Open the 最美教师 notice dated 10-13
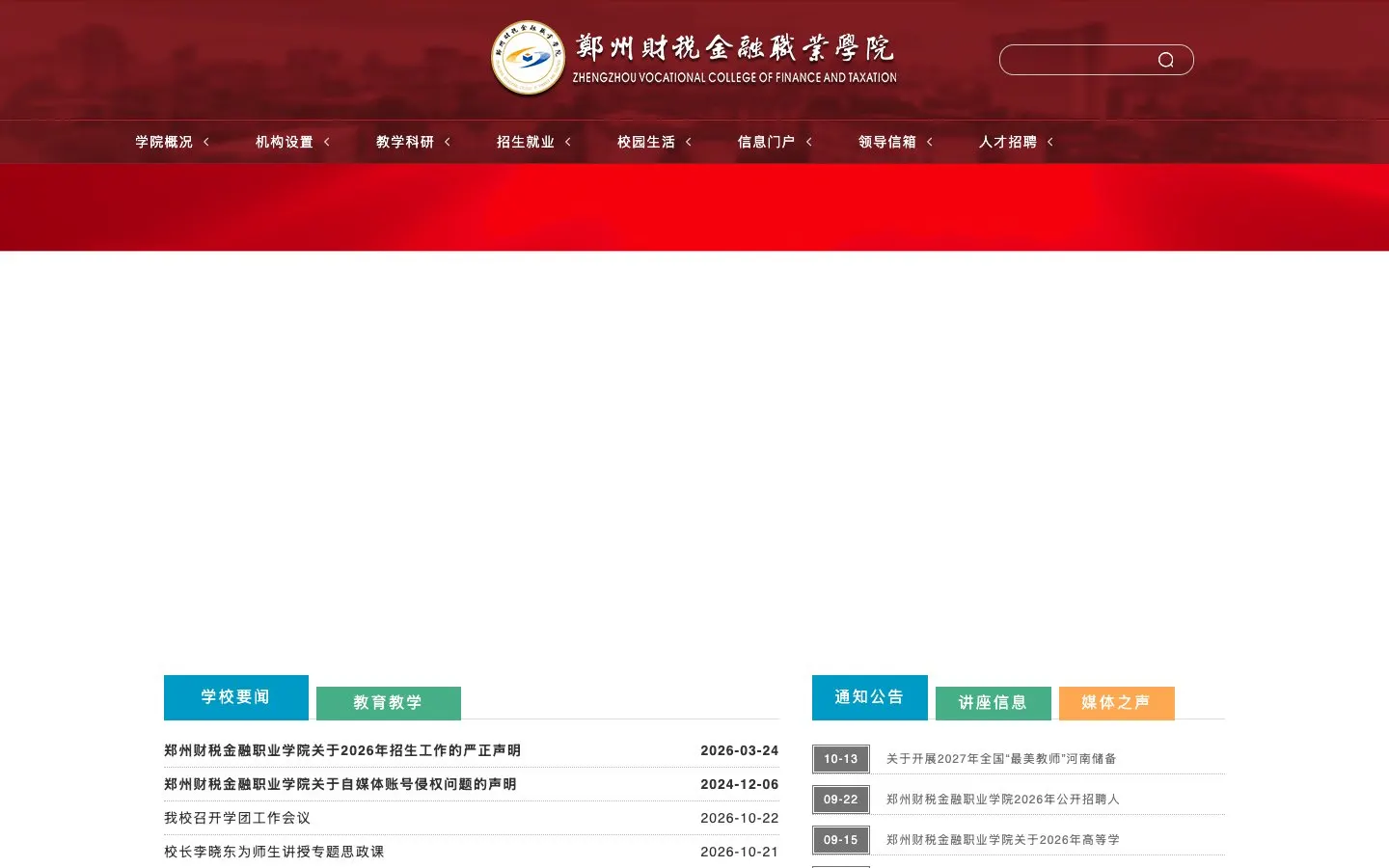This screenshot has height=868, width=1389. point(1001,759)
